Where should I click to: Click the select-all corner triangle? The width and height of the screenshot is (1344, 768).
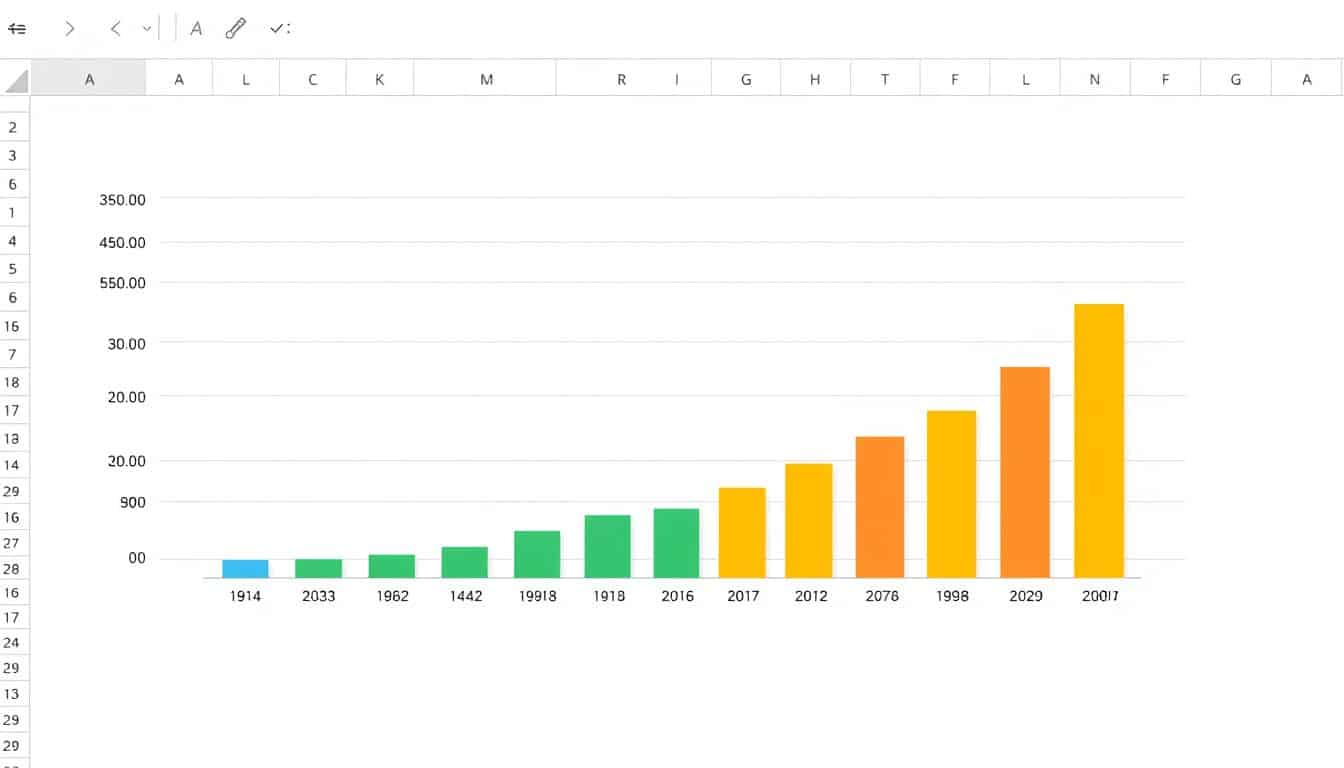tap(15, 79)
